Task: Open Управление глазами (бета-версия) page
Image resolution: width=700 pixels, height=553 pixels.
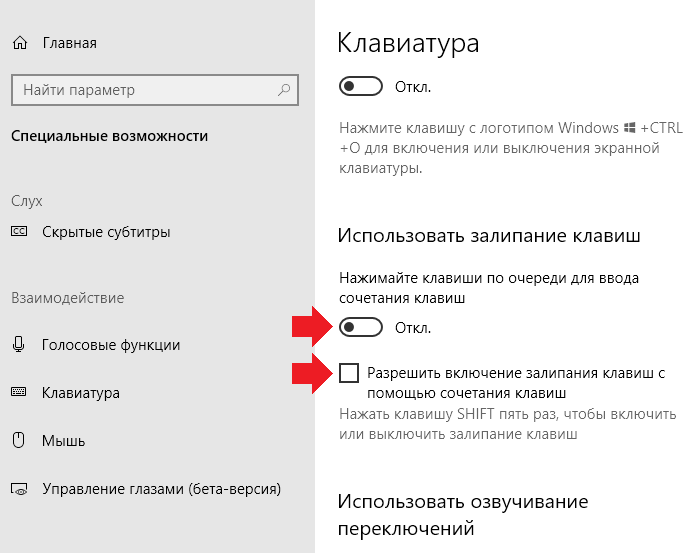Action: (x=162, y=489)
